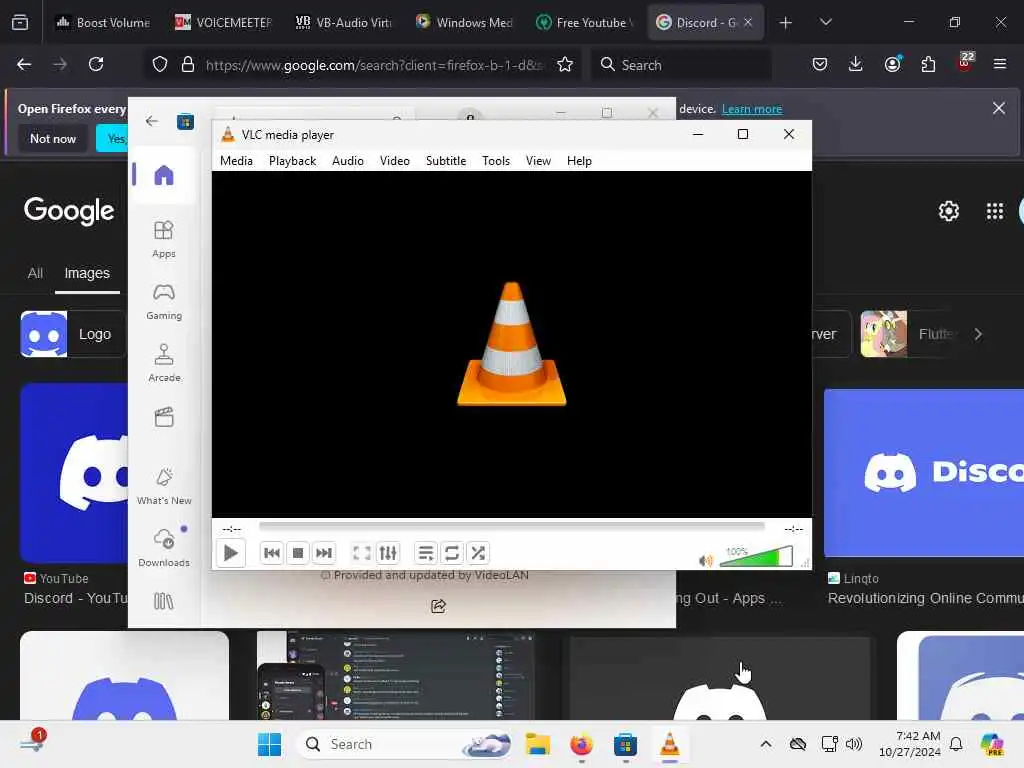Open Google apps grid

(x=995, y=211)
